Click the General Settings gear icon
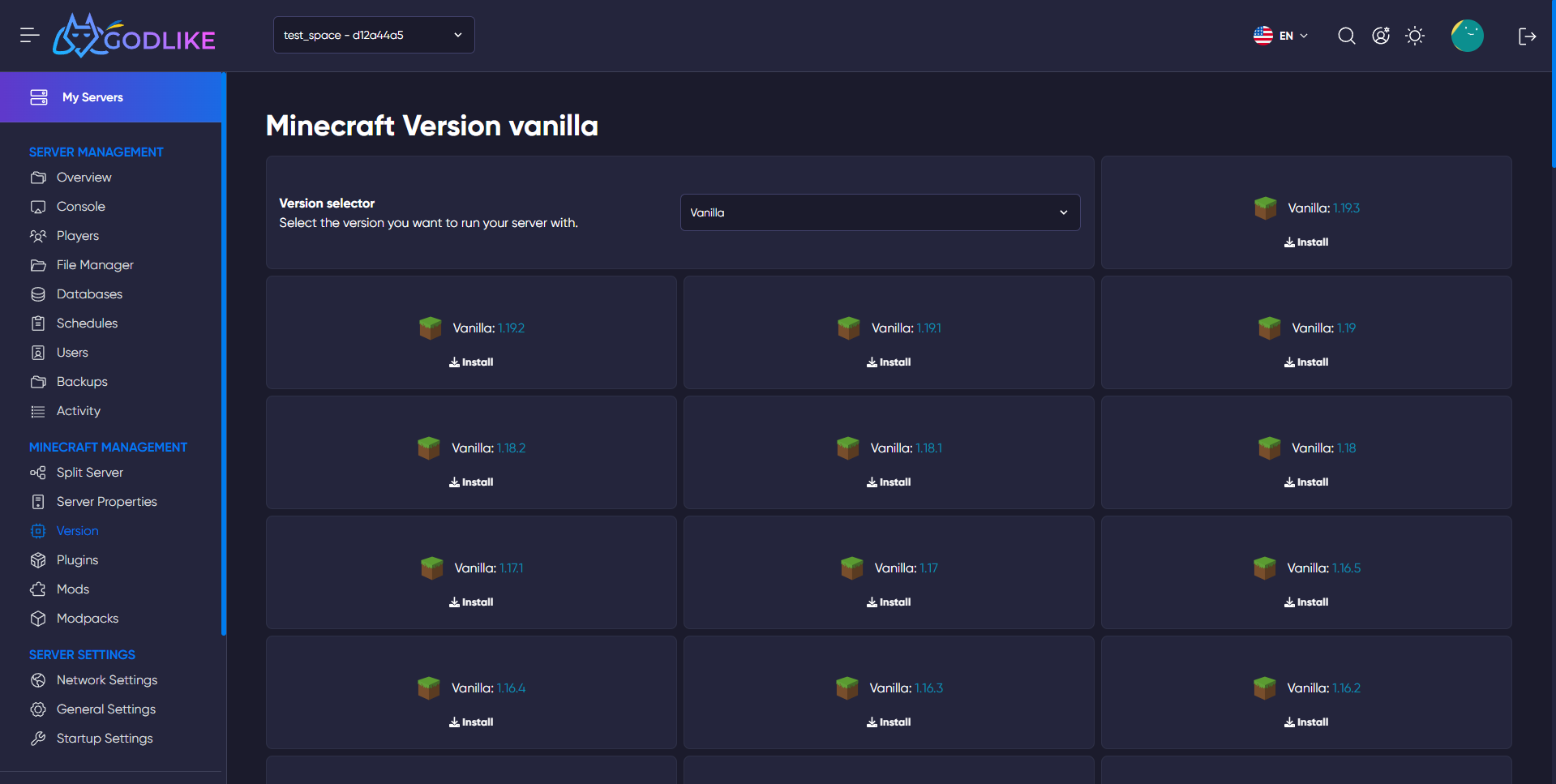 pyautogui.click(x=38, y=709)
